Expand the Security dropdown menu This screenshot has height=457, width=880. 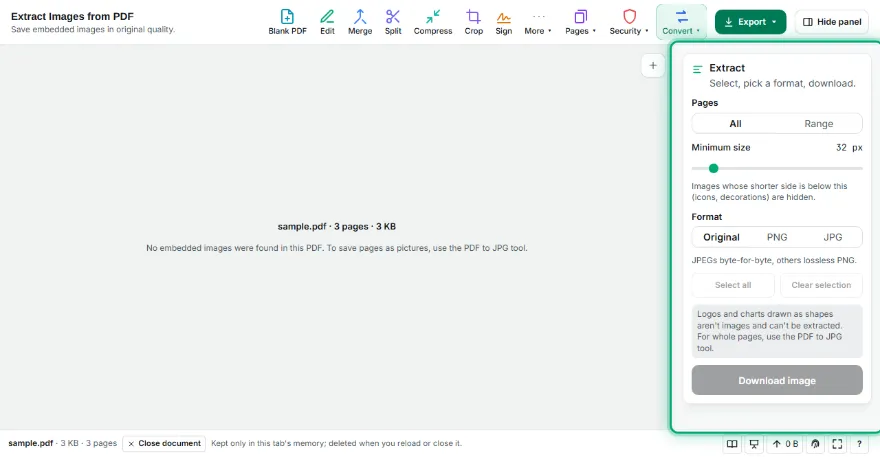[x=629, y=22]
